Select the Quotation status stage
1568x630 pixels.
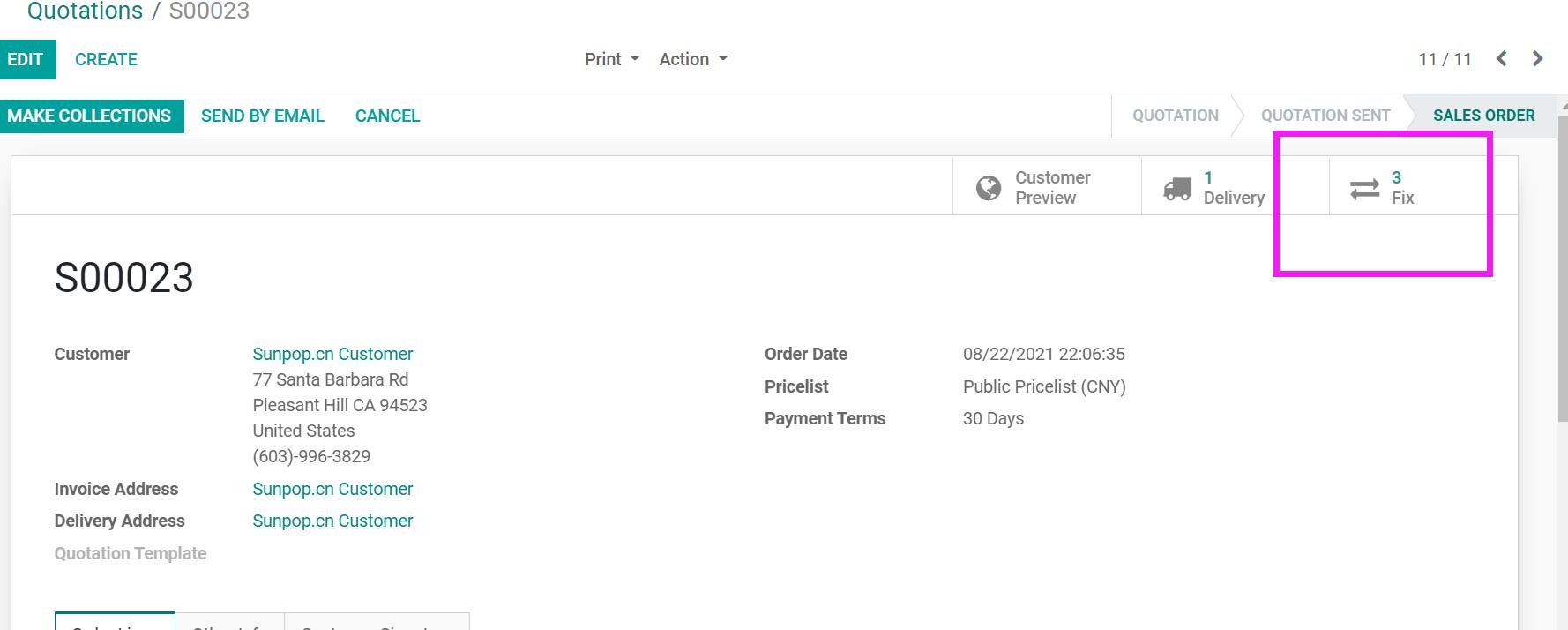point(1175,116)
